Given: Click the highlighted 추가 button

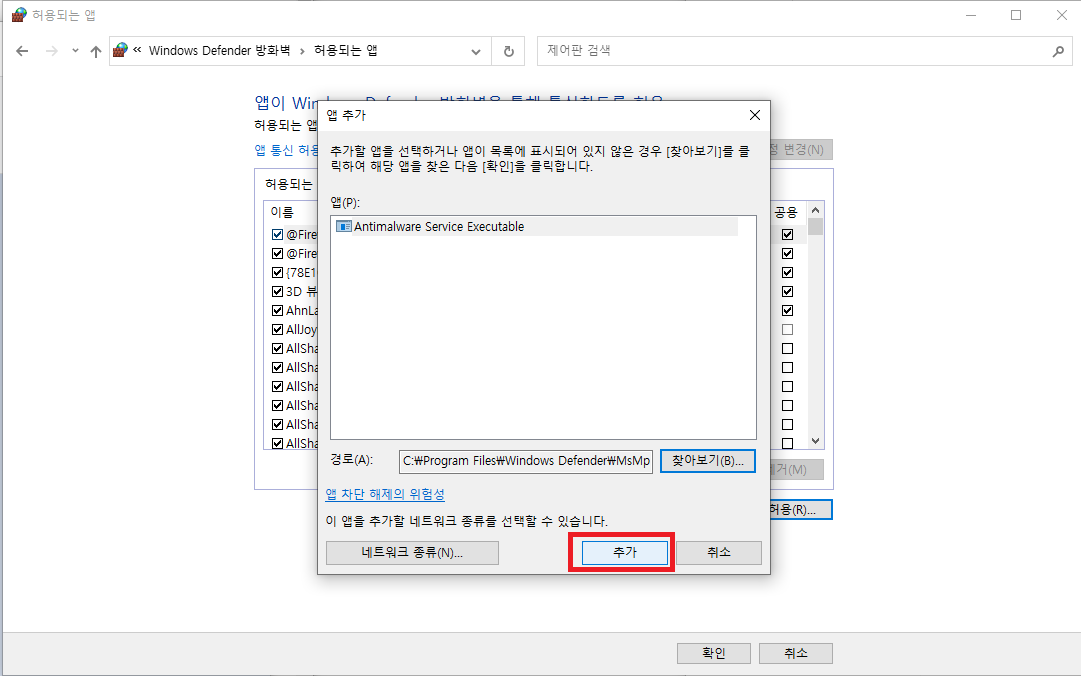Looking at the screenshot, I should 622,552.
